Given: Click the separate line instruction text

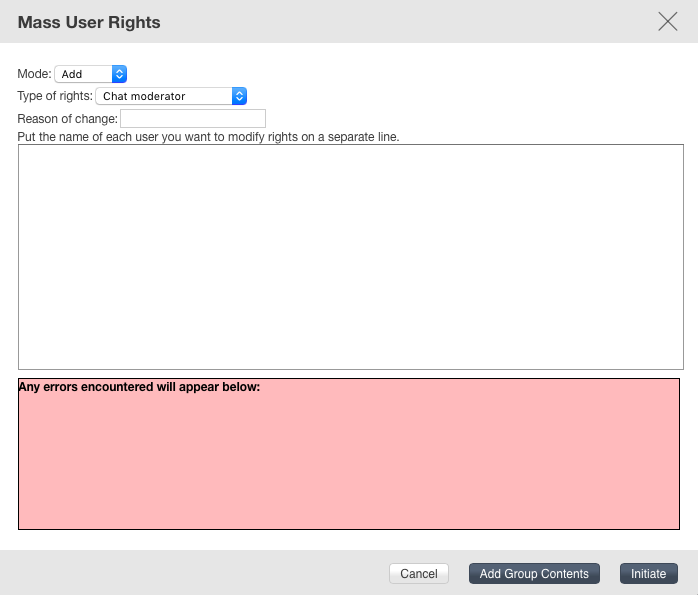Looking at the screenshot, I should [x=208, y=137].
